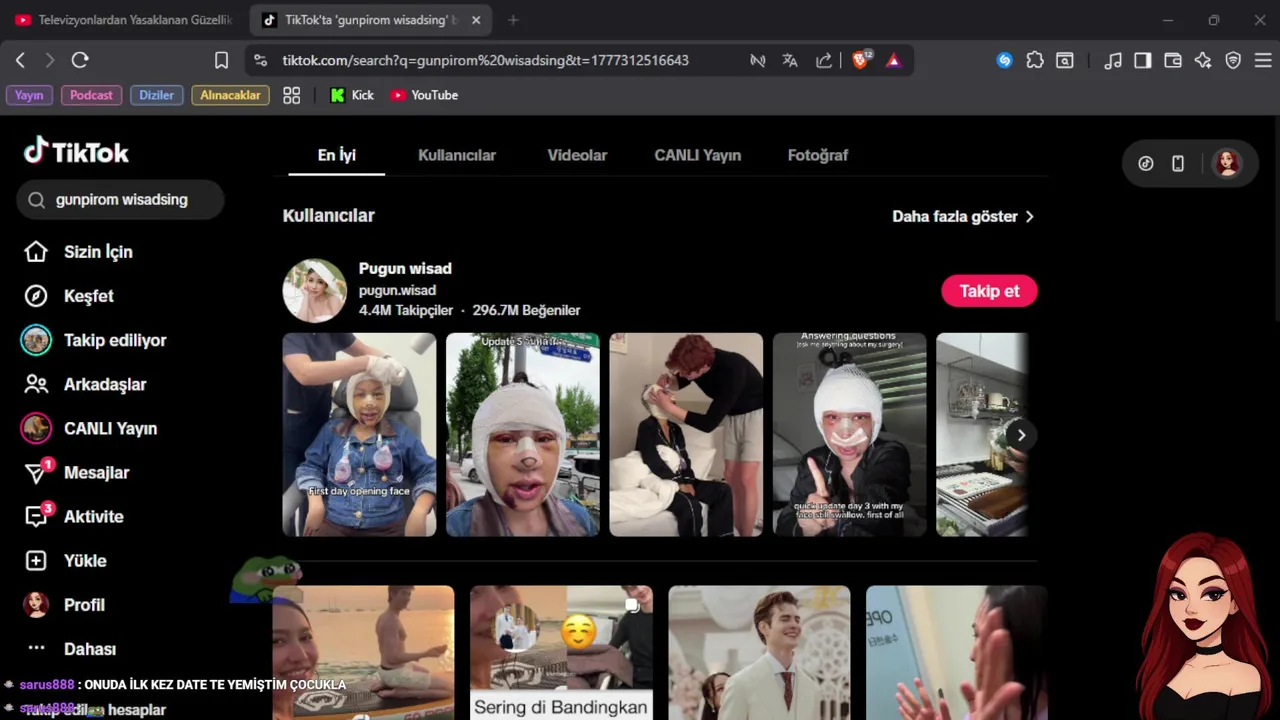Select the Videolar tab

point(577,155)
